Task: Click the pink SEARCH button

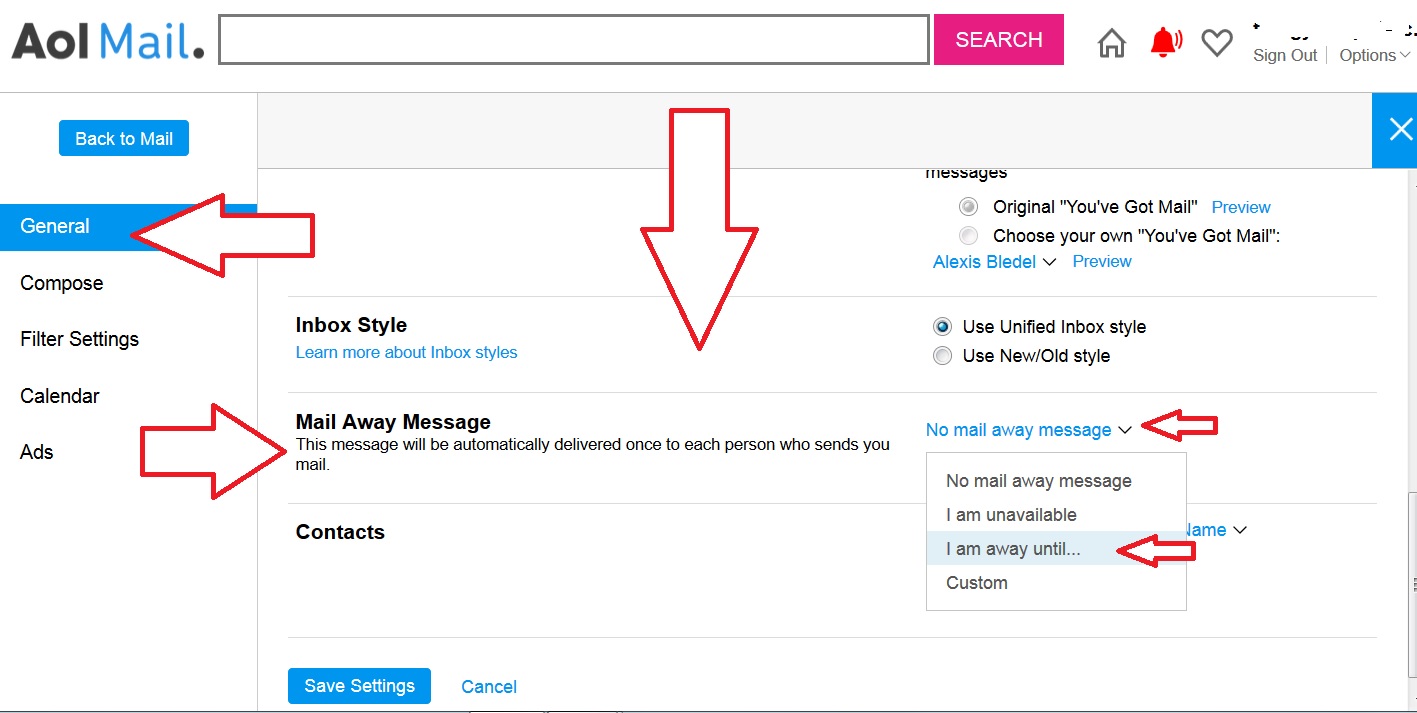Action: pos(999,40)
